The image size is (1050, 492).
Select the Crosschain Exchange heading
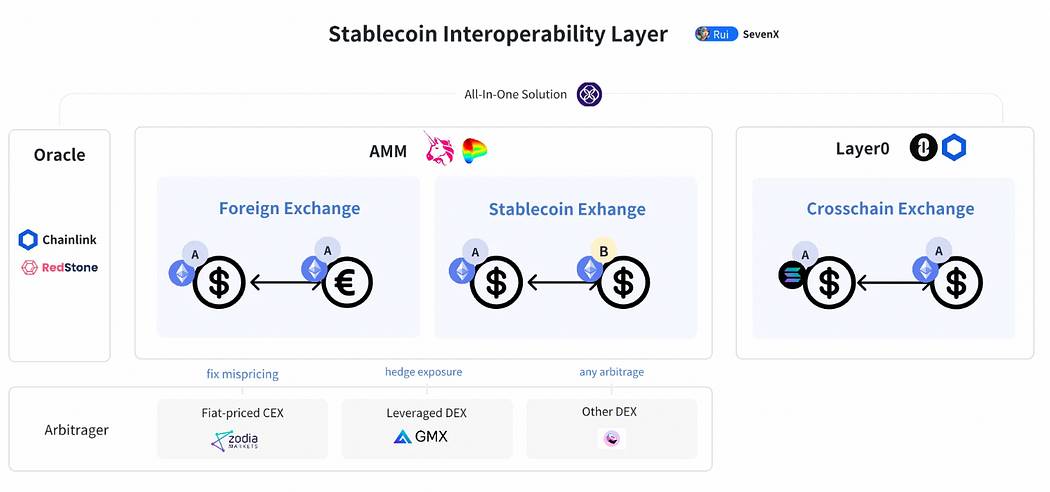890,209
